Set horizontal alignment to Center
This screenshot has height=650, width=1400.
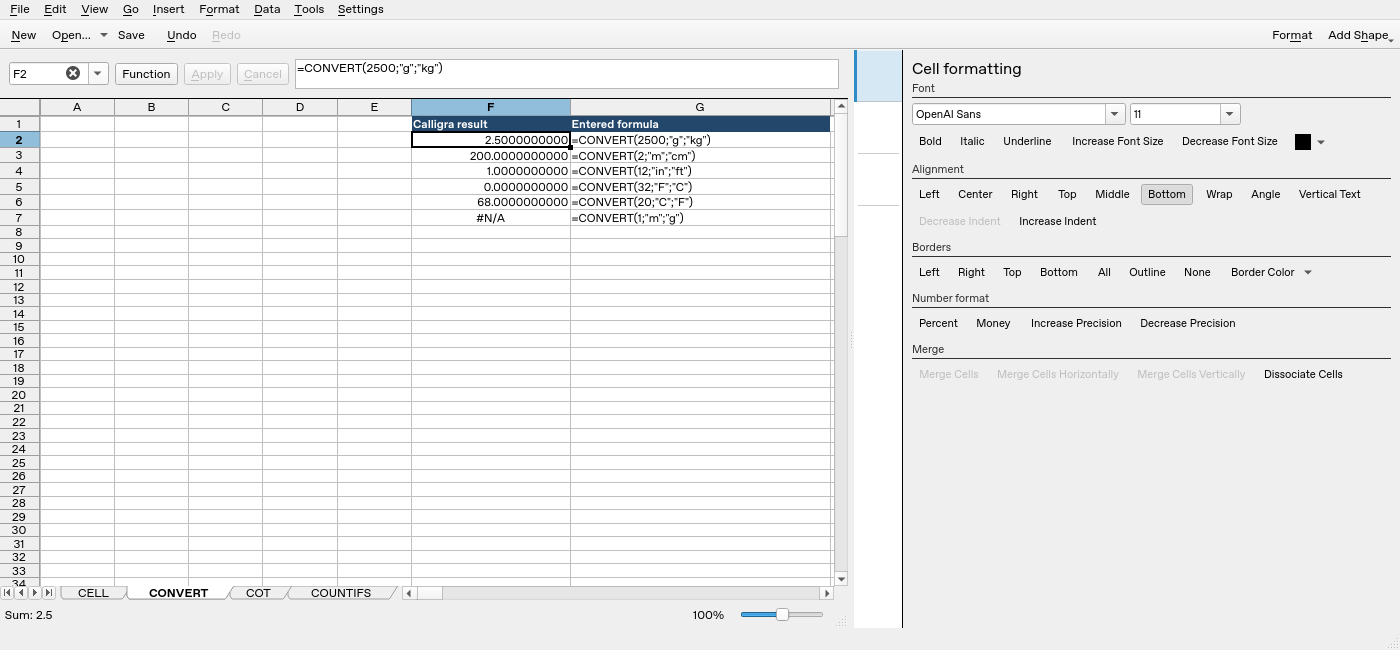[975, 194]
